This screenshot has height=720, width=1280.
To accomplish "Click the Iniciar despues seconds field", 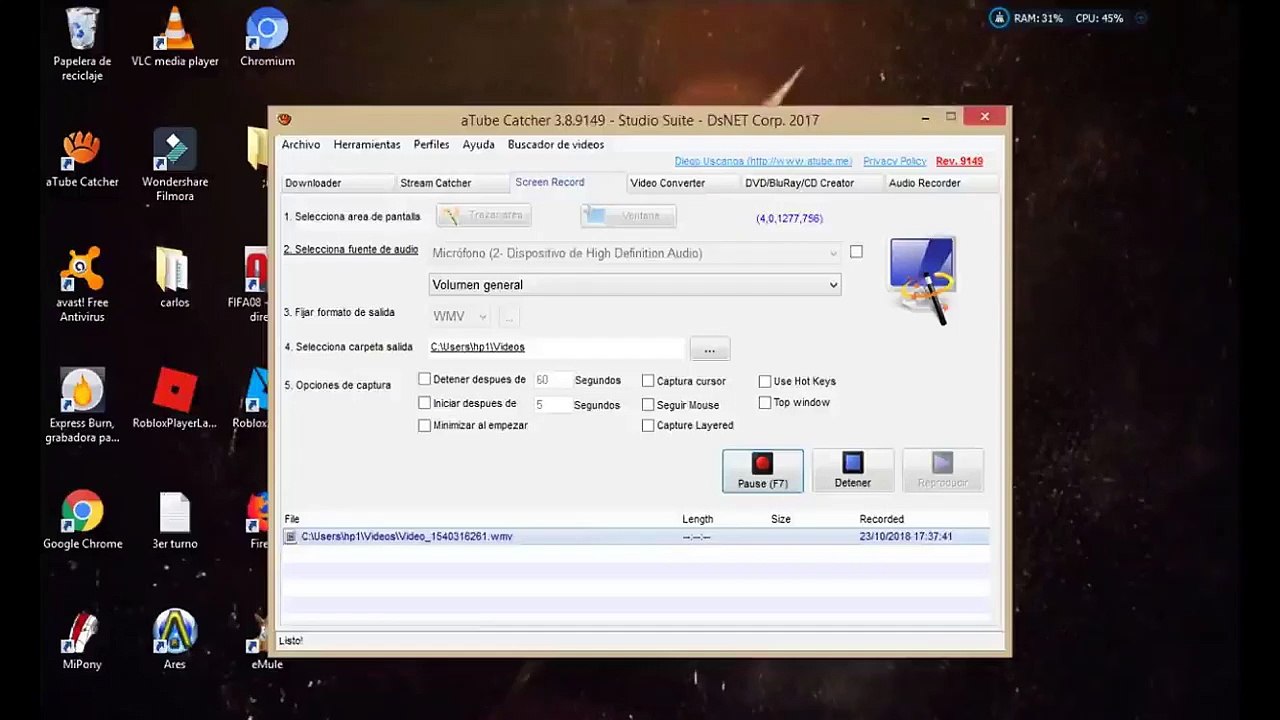I will coord(551,405).
